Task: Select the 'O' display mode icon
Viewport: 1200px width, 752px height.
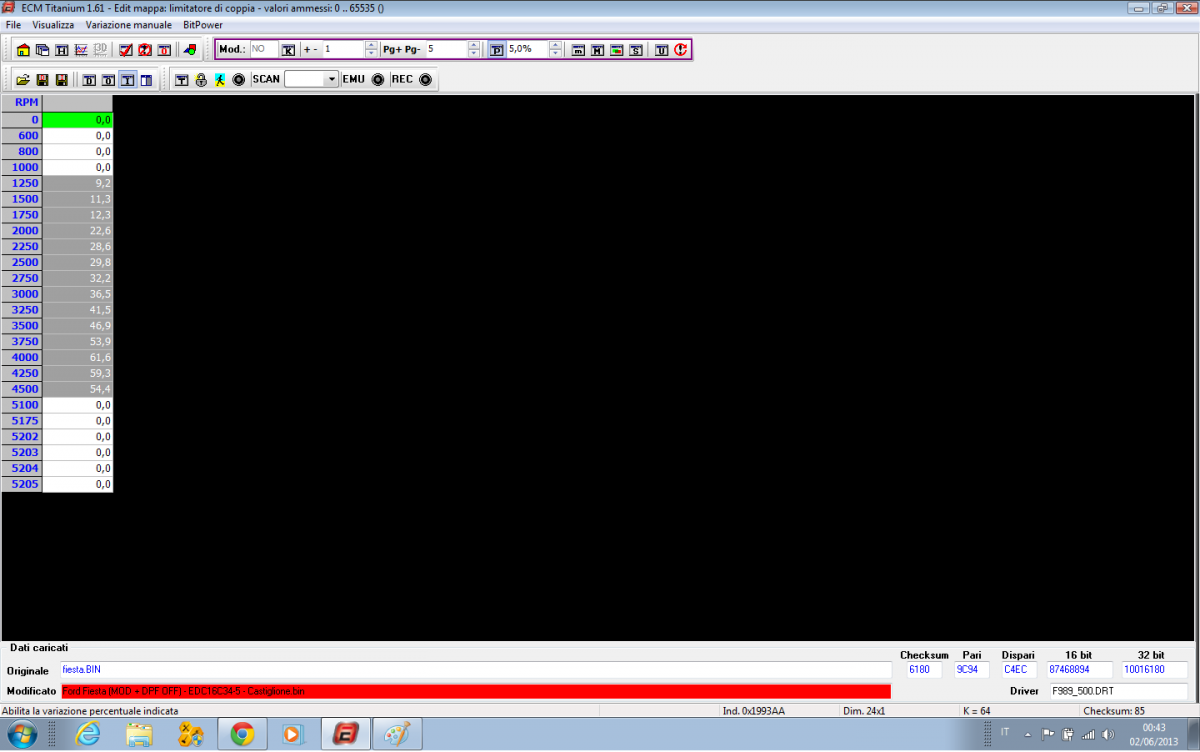Action: pyautogui.click(x=108, y=79)
